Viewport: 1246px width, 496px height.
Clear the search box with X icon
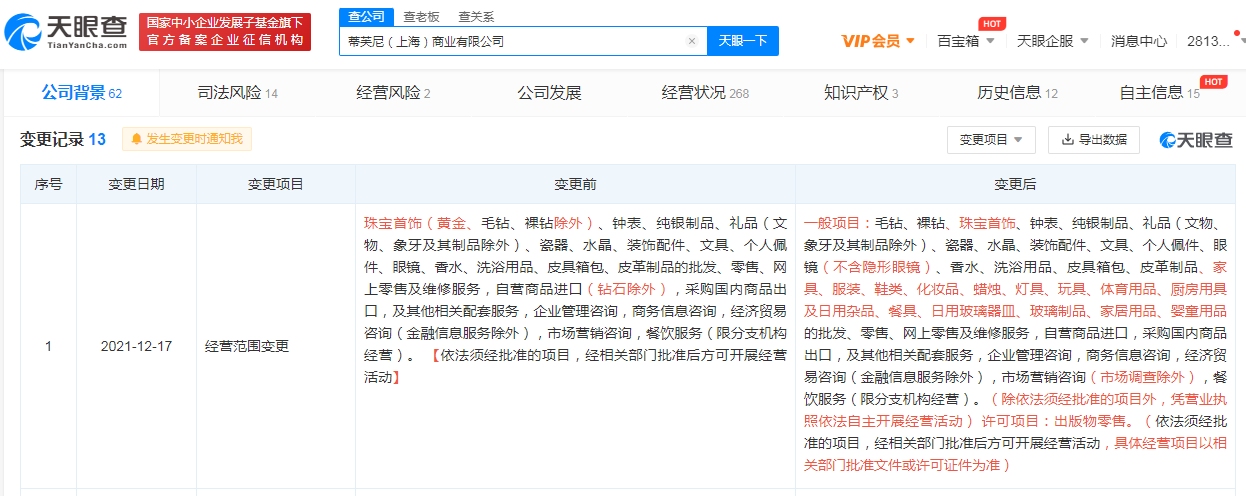point(691,41)
